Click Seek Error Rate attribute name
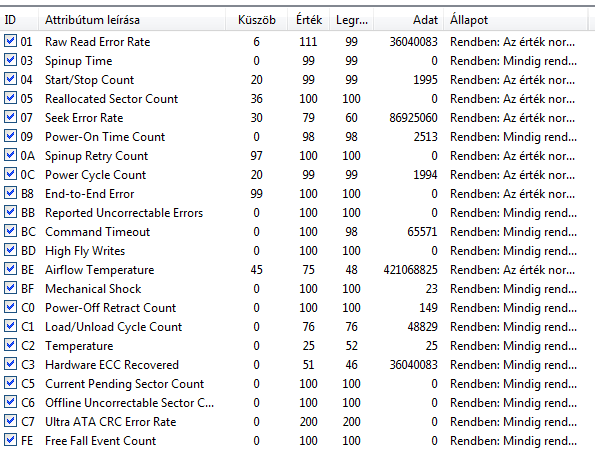 (84, 118)
